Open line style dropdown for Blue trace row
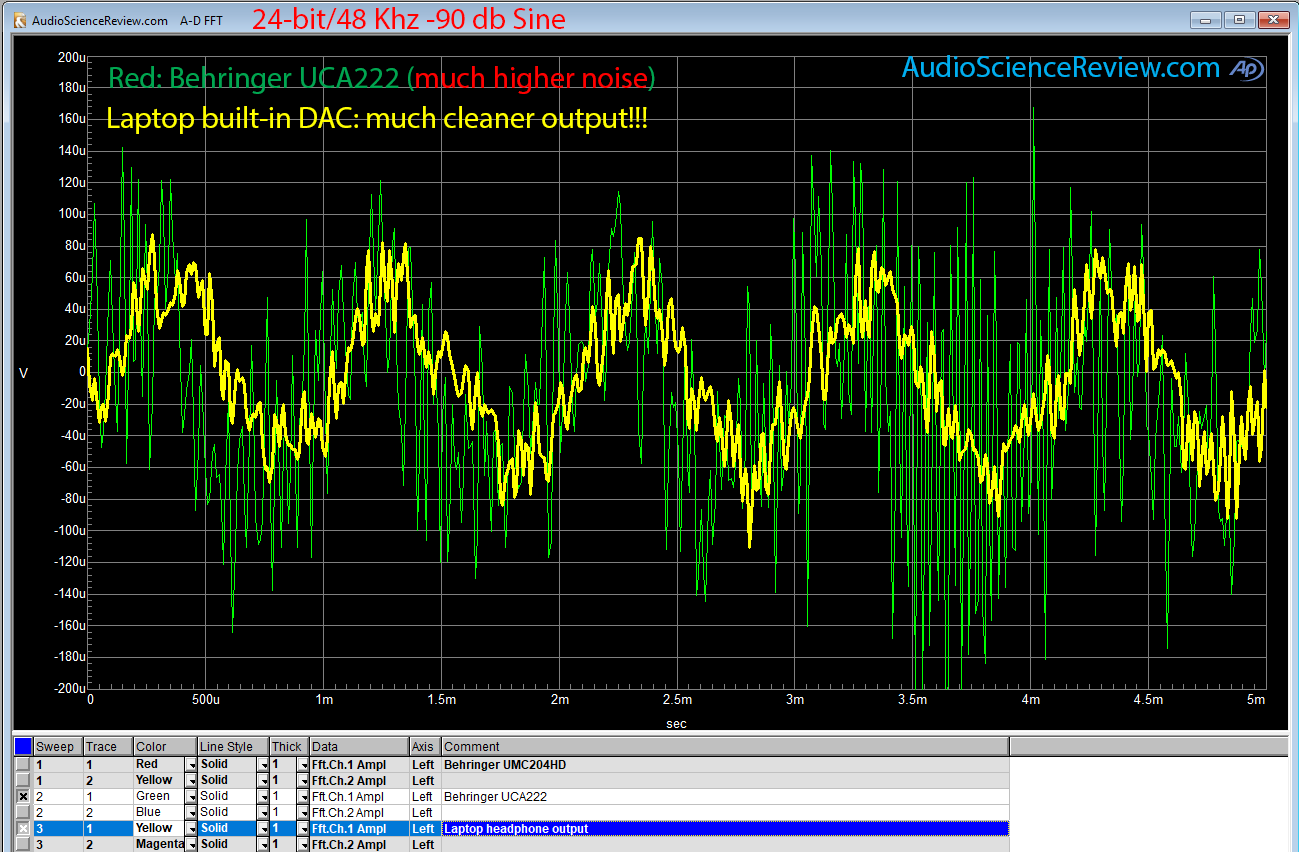 tap(262, 812)
